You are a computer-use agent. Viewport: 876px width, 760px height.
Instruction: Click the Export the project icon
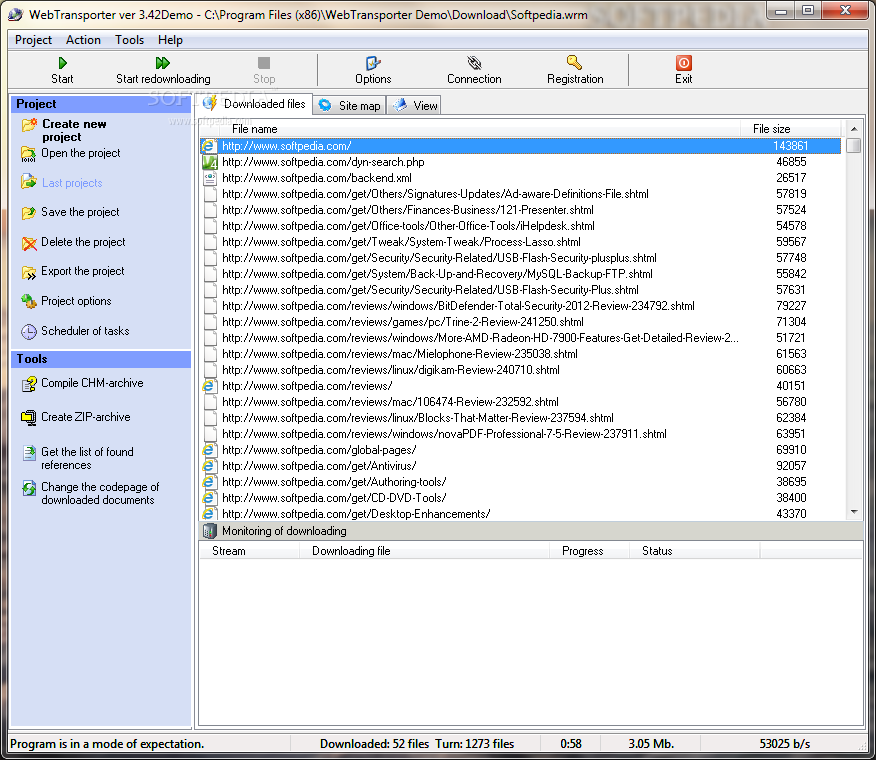[28, 273]
